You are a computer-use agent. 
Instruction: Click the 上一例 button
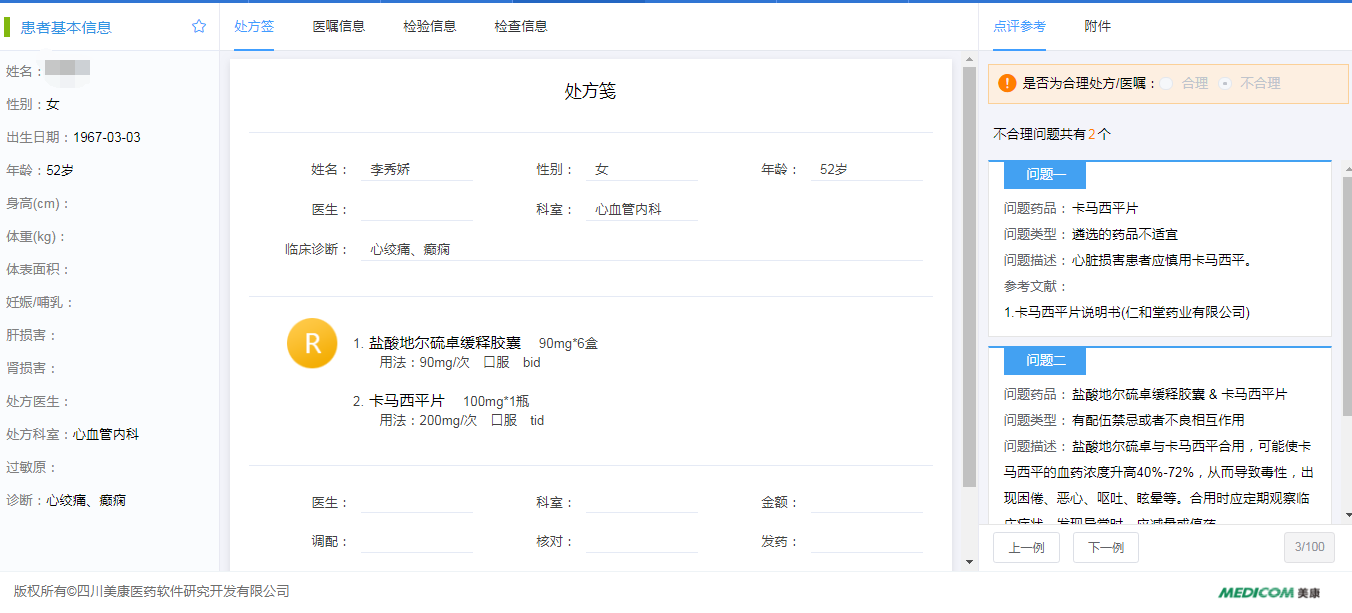[x=1026, y=547]
